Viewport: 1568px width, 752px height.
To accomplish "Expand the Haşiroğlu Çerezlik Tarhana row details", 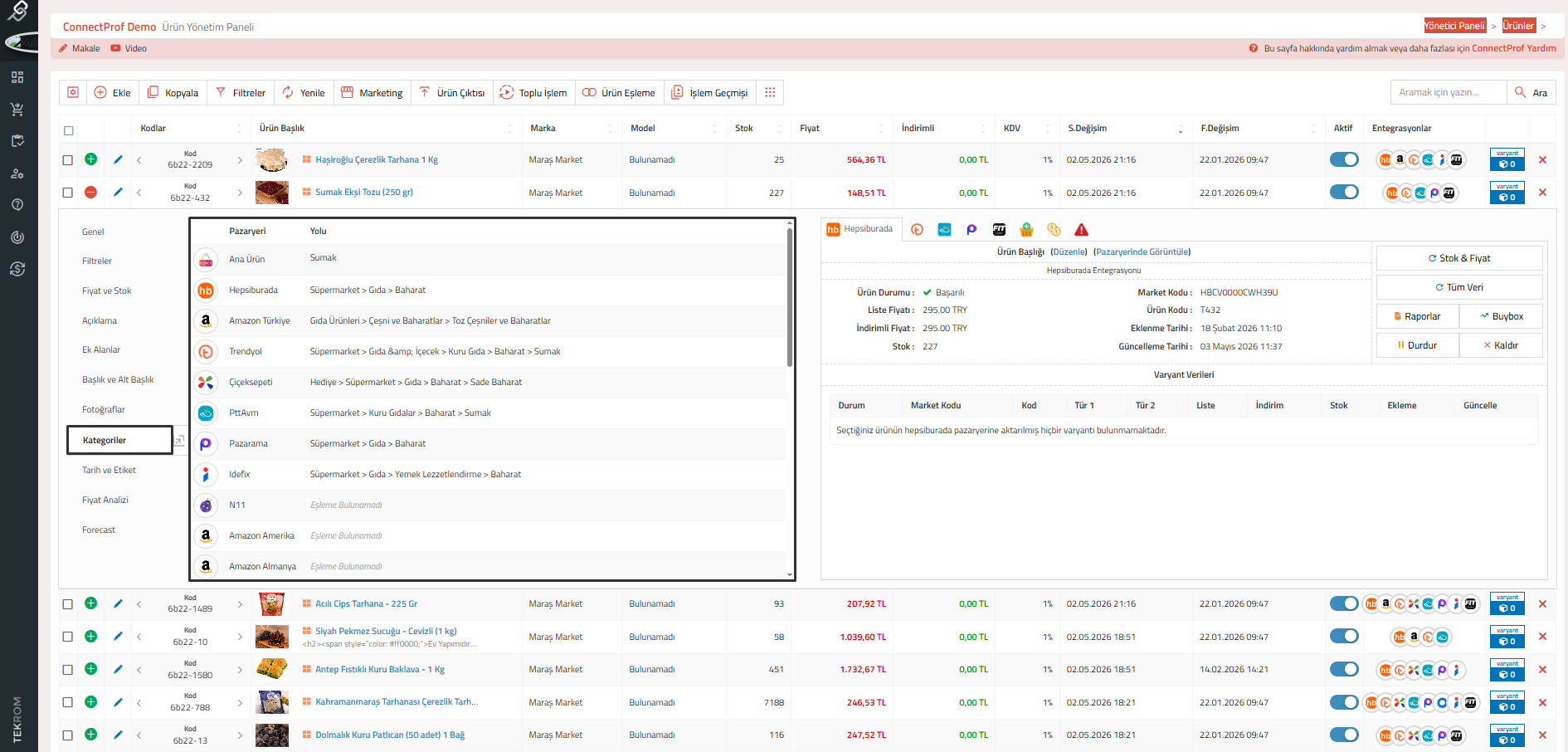I will point(91,159).
